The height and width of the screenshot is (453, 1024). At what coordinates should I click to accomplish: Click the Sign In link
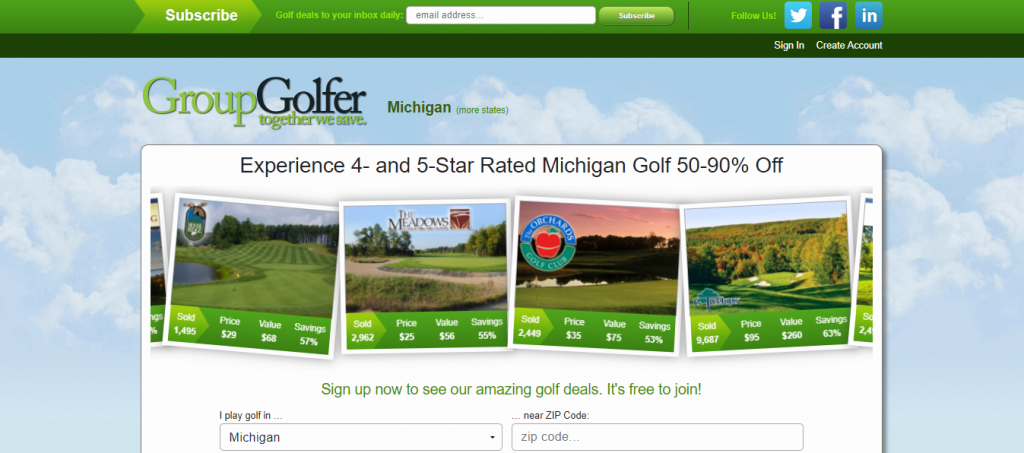pos(789,45)
